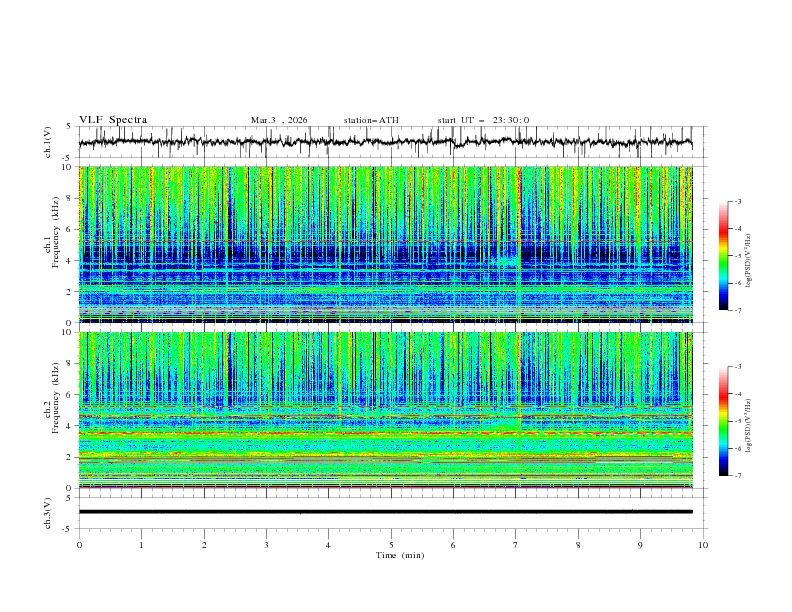Click the ch.1 PSD color bar
Screen dimensions: 792x612
coord(723,256)
